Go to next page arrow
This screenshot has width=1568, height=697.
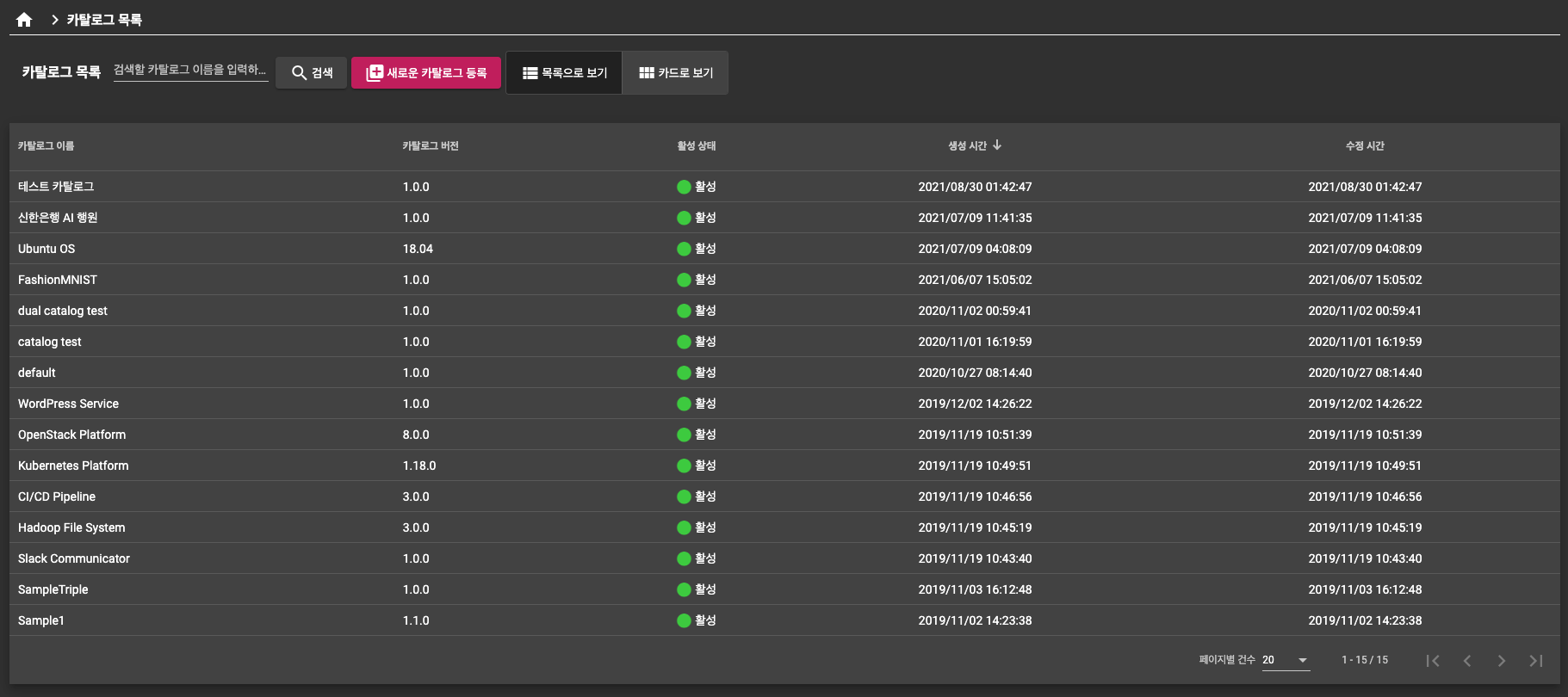point(1502,661)
